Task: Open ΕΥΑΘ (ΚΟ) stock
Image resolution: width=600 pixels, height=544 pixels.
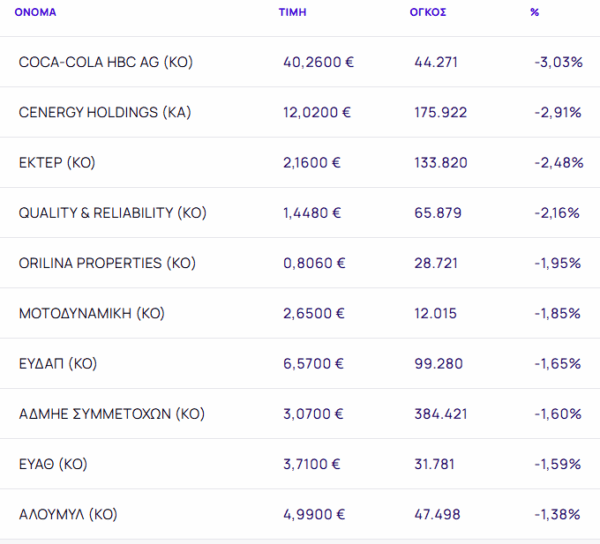Action: pos(53,464)
